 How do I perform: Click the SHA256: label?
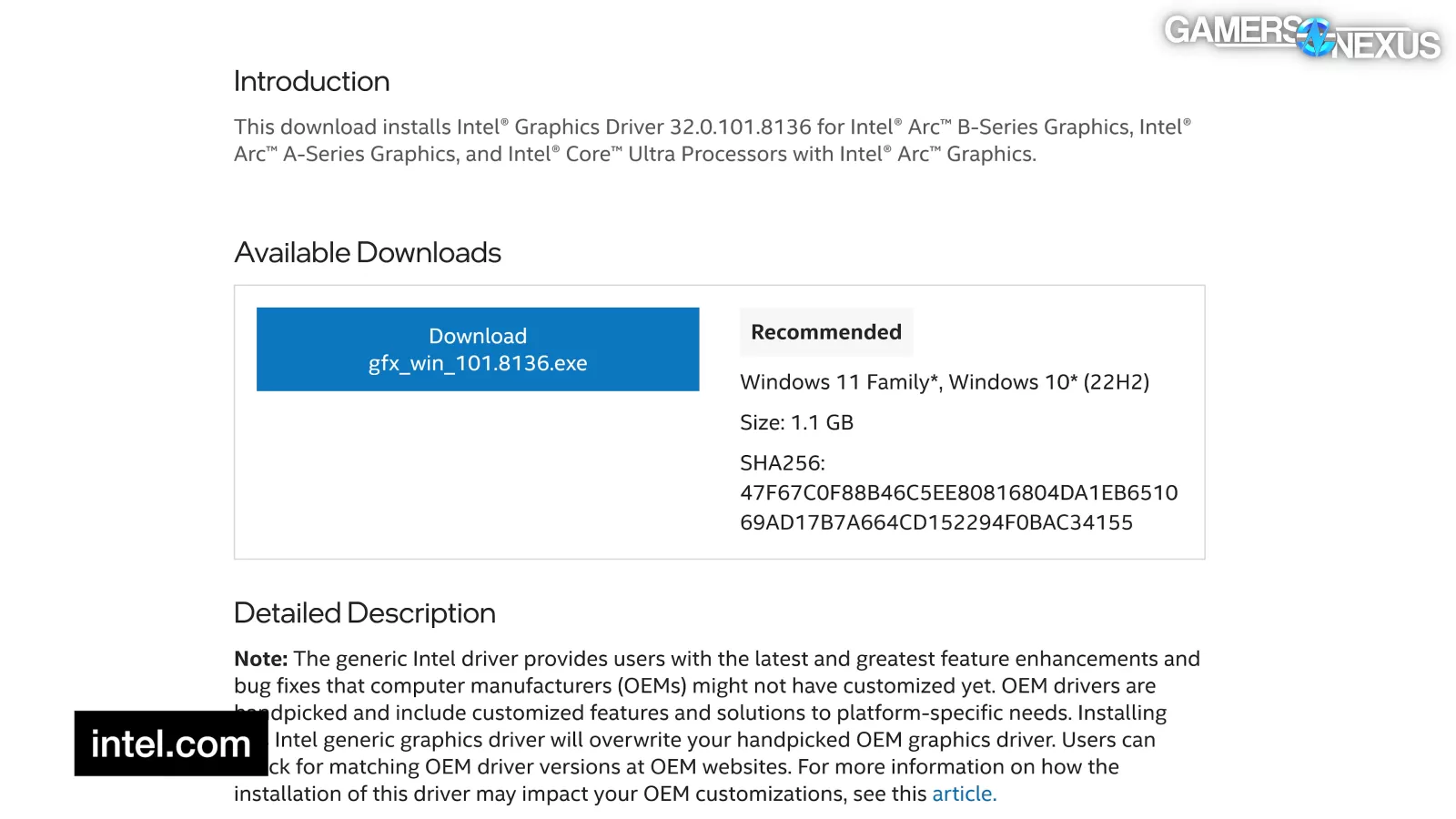[782, 463]
